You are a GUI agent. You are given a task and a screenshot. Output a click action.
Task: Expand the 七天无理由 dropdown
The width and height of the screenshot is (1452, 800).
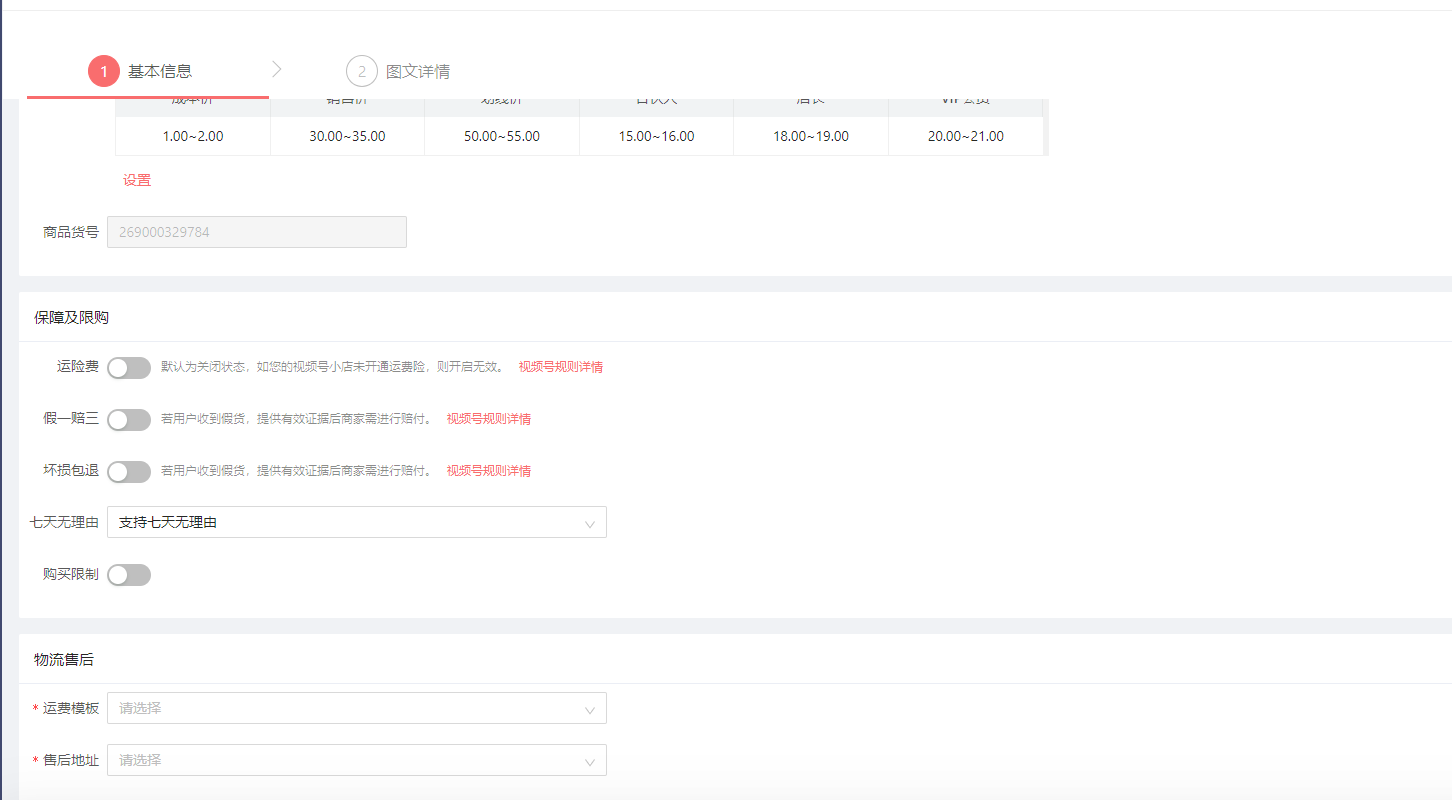click(356, 522)
